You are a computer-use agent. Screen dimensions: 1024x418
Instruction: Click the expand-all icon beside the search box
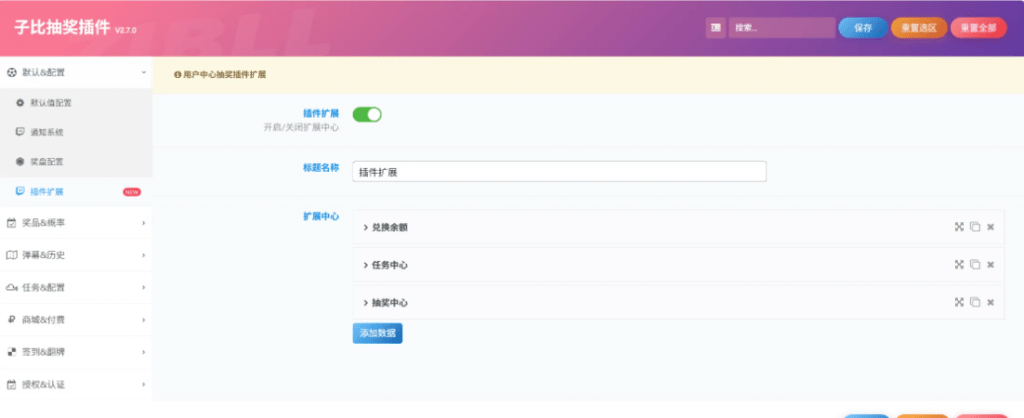pyautogui.click(x=716, y=27)
